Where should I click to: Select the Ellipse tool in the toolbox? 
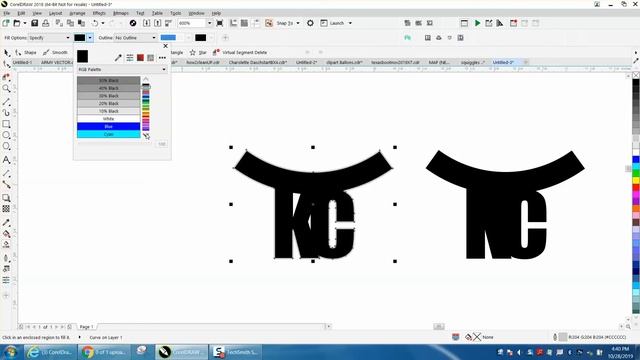click(x=6, y=135)
